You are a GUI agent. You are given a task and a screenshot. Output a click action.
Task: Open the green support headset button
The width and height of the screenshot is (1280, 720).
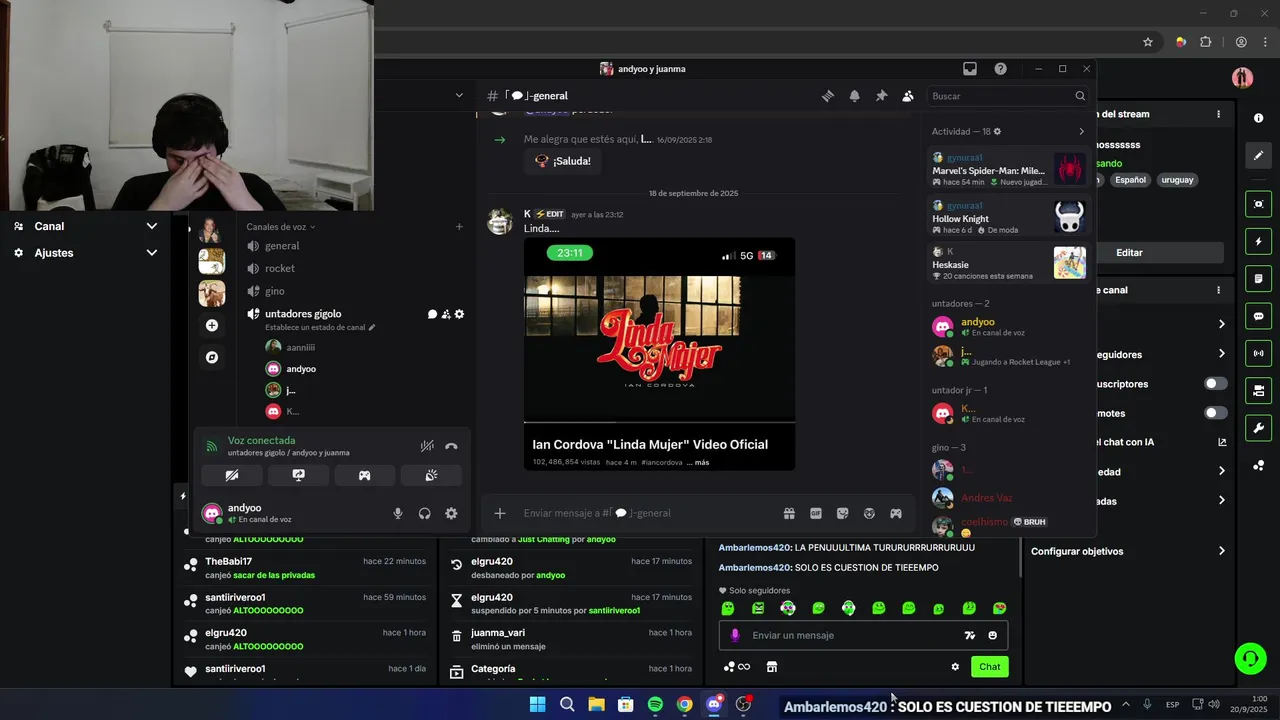click(1250, 658)
